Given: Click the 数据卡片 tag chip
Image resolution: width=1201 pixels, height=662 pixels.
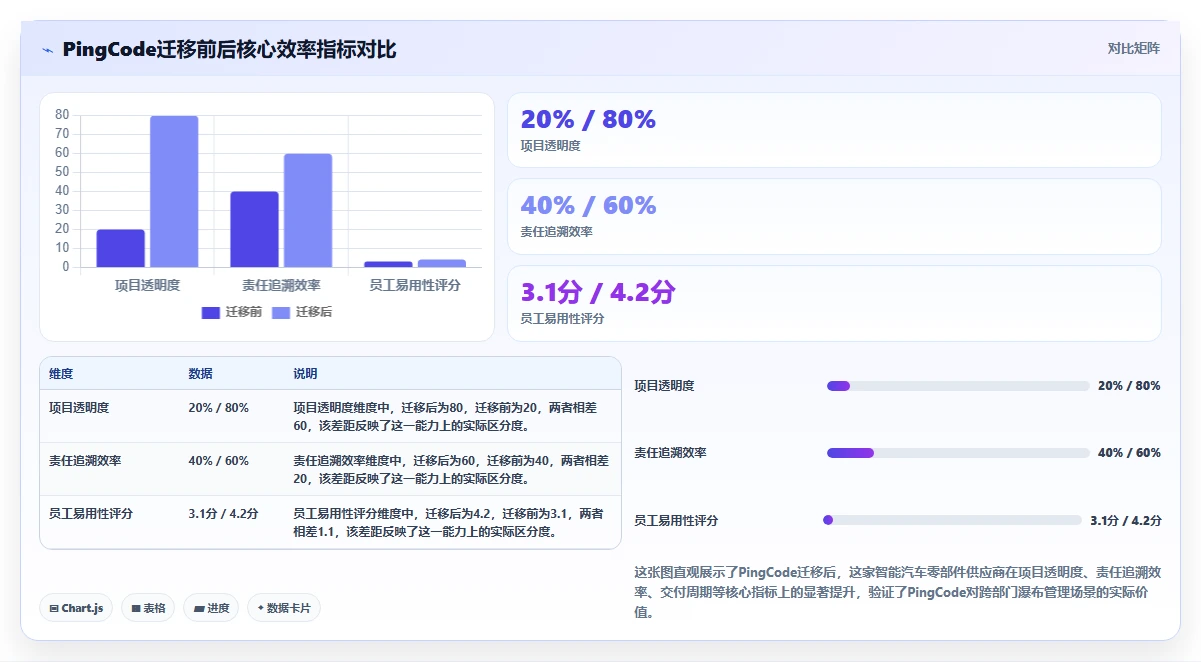Looking at the screenshot, I should [284, 608].
